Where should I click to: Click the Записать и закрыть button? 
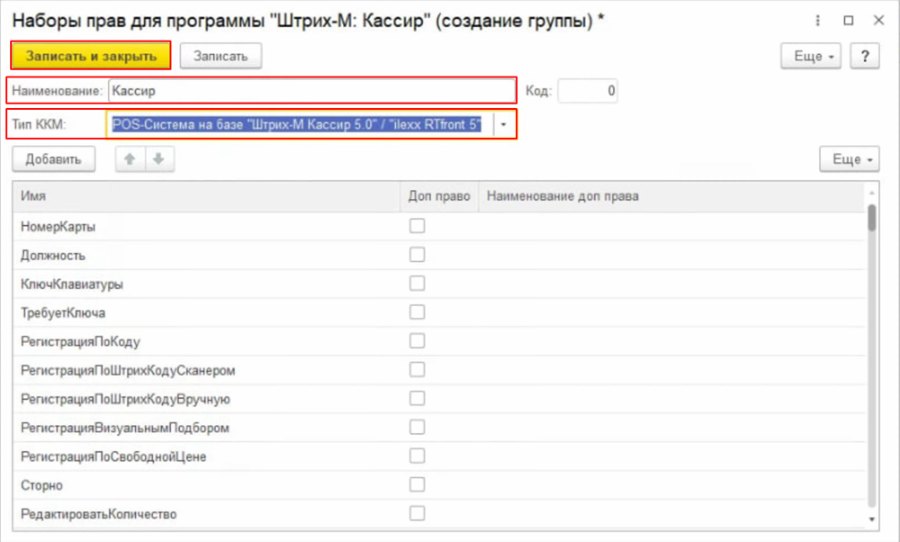[91, 56]
